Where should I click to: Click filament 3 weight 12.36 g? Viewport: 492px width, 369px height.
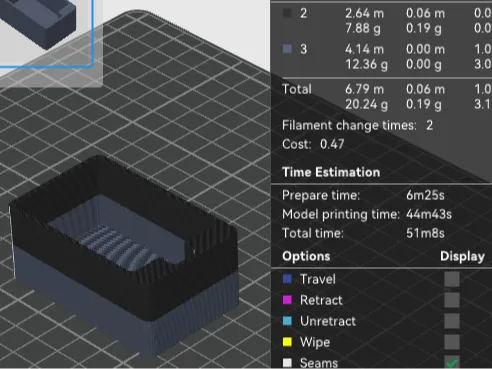(366, 64)
